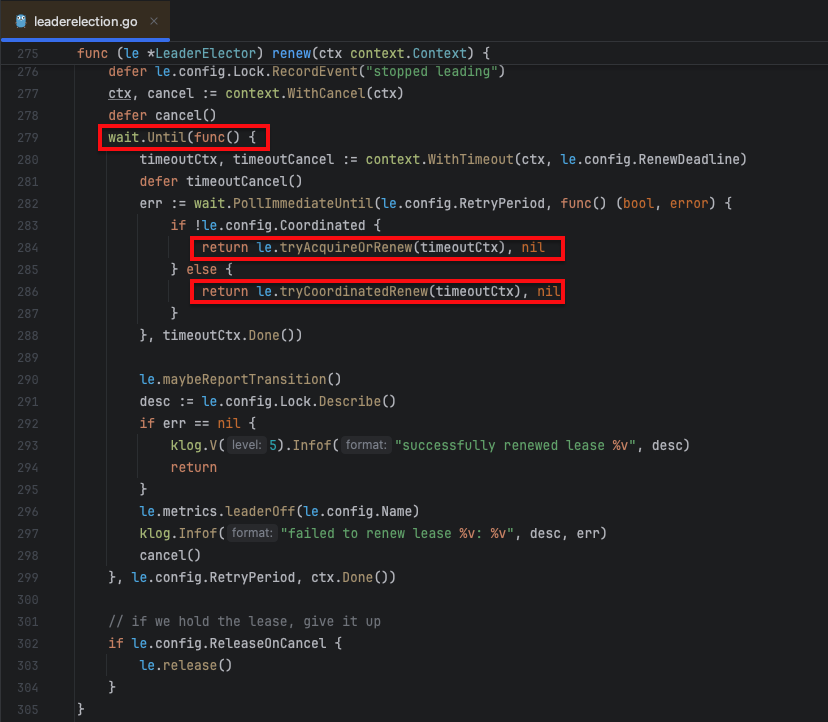This screenshot has width=828, height=722.
Task: Click 'maybeReportTransition' call on line 290
Action: click(x=244, y=380)
